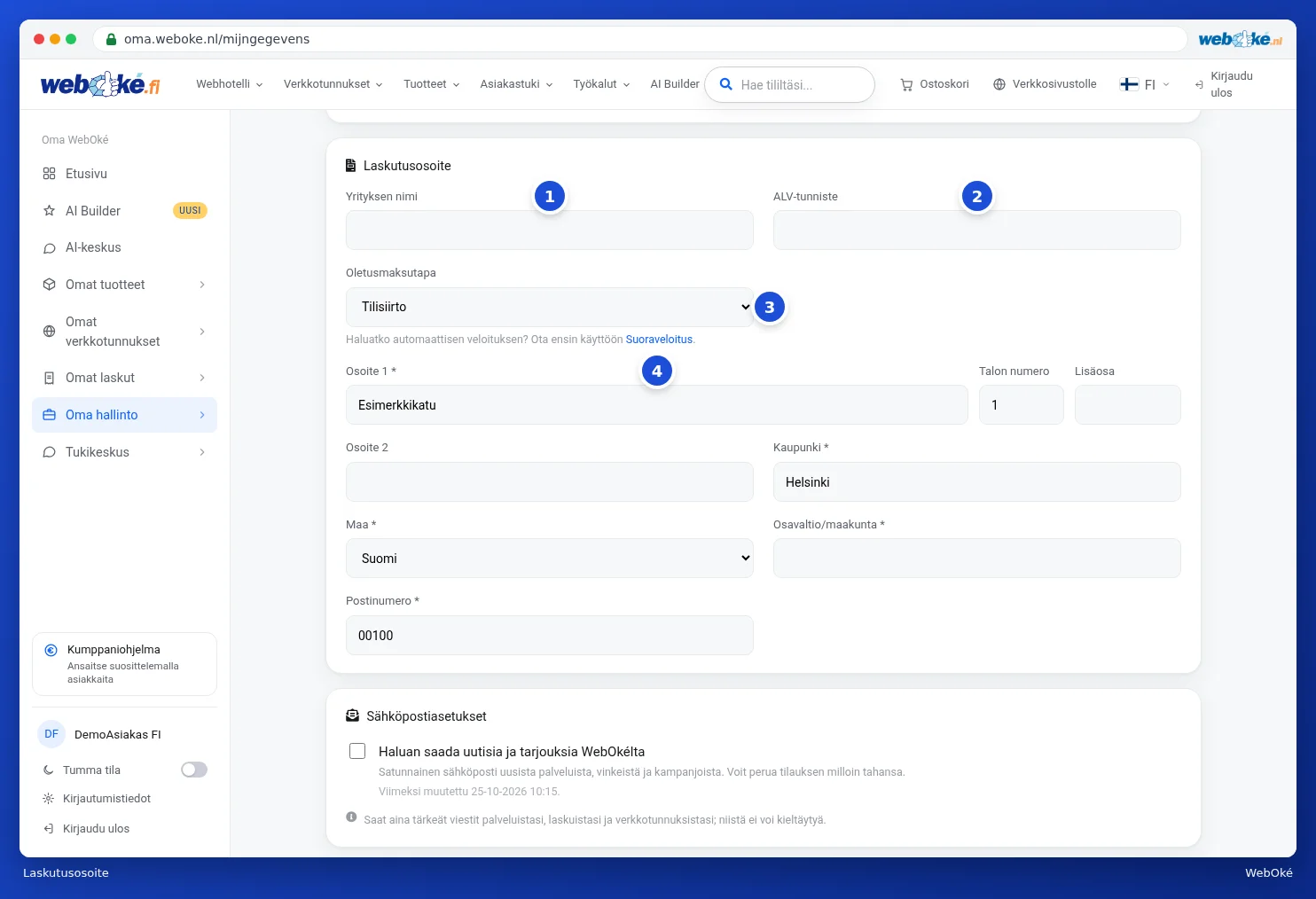This screenshot has width=1316, height=899.
Task: Open the DemoAsiakas FI profile
Action: click(x=100, y=734)
